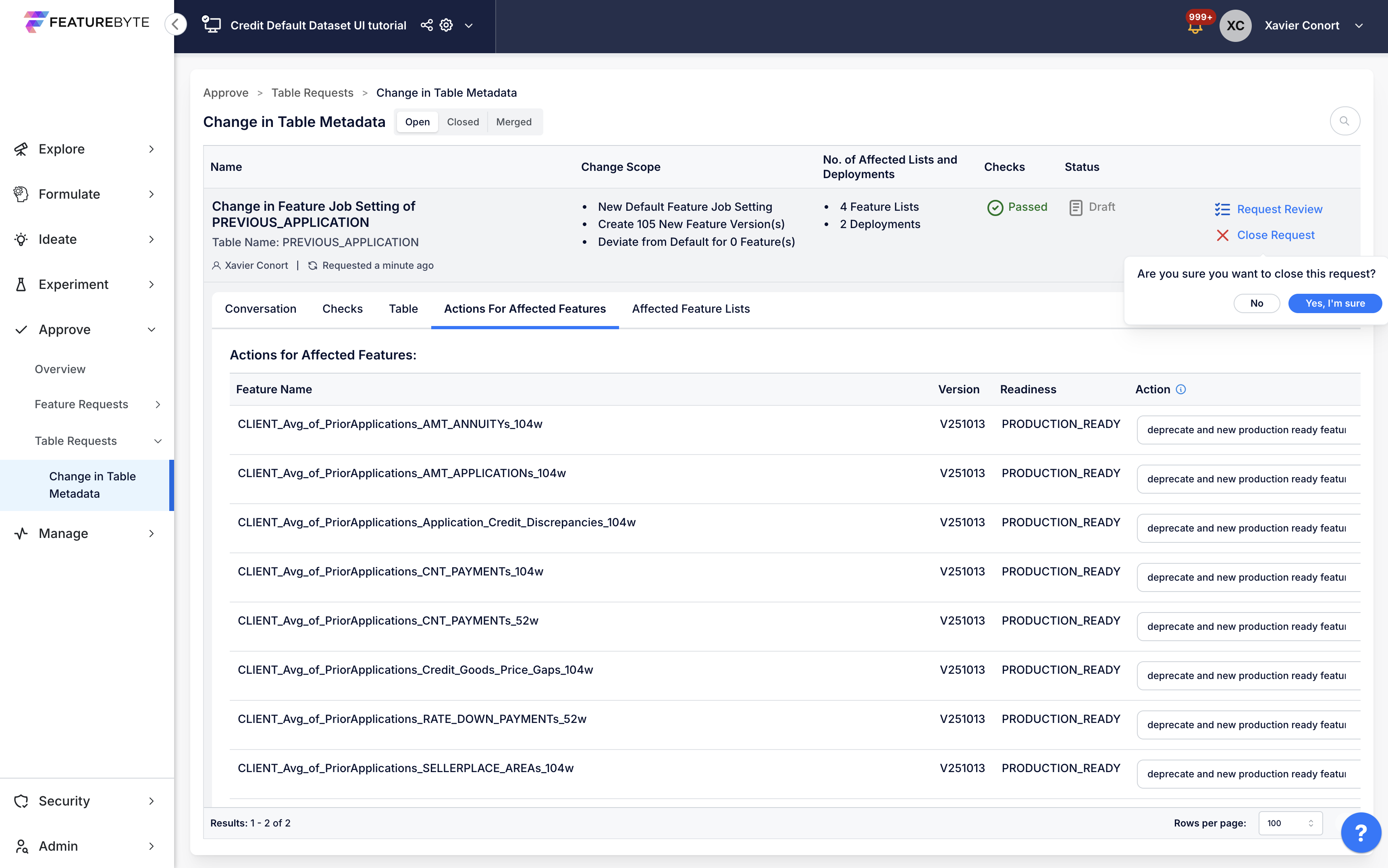Click the FeatureByte logo
The width and height of the screenshot is (1388, 868).
pyautogui.click(x=86, y=22)
